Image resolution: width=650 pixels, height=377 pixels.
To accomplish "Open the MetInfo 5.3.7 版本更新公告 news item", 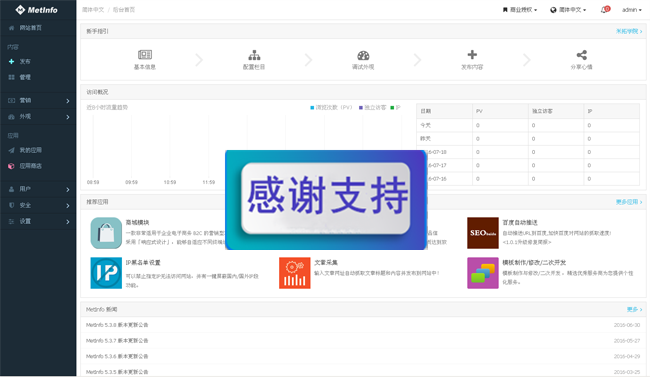I will click(x=117, y=341).
